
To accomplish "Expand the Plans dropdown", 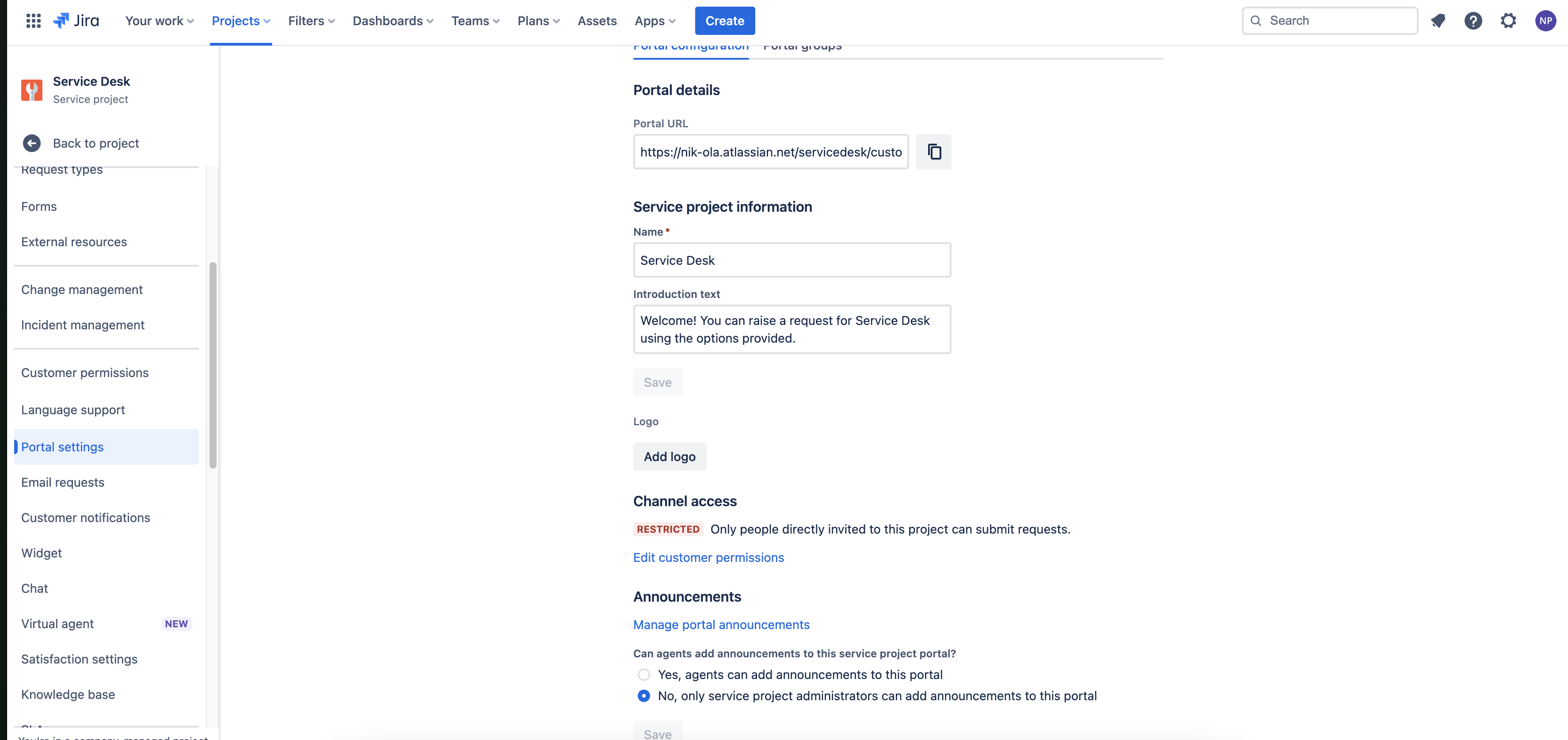I will tap(538, 20).
